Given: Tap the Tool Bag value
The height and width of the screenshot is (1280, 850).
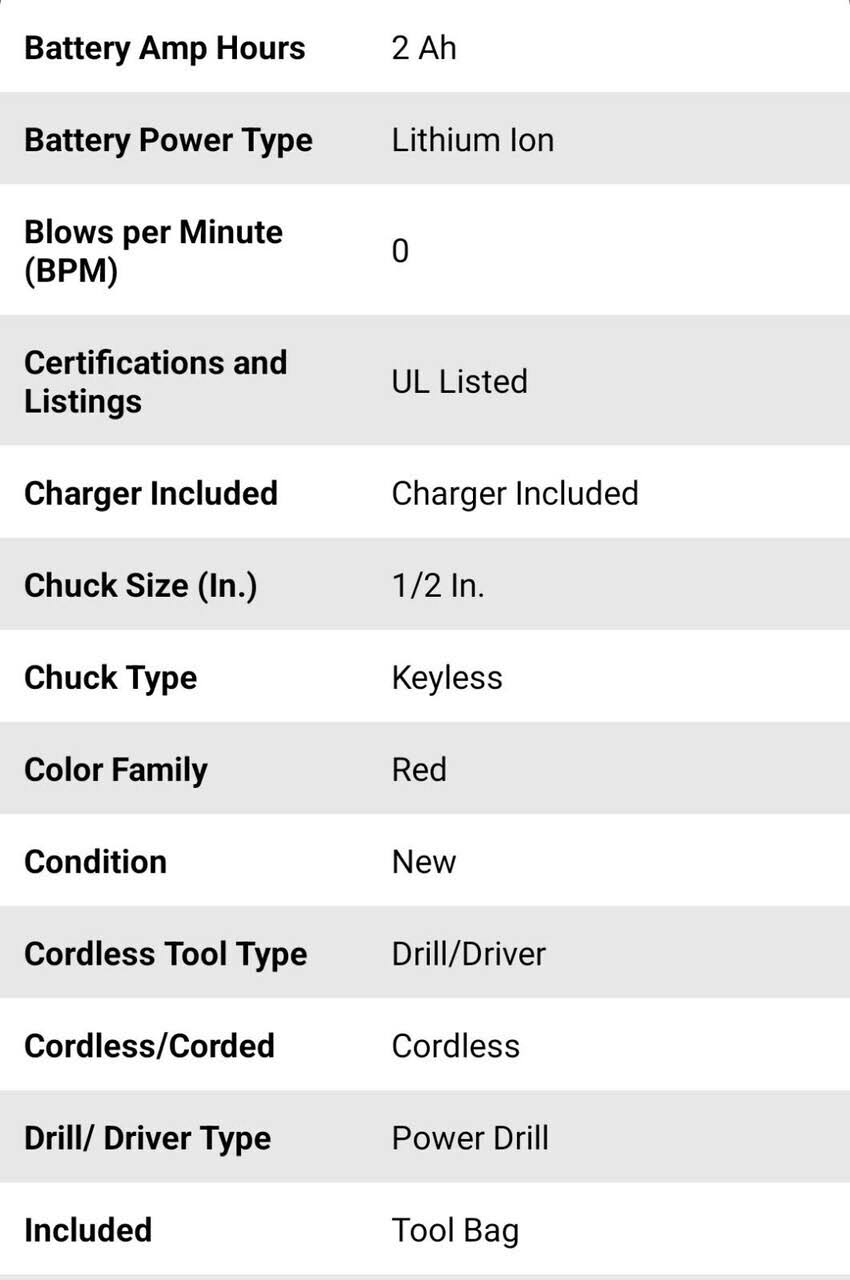Looking at the screenshot, I should [x=455, y=1230].
